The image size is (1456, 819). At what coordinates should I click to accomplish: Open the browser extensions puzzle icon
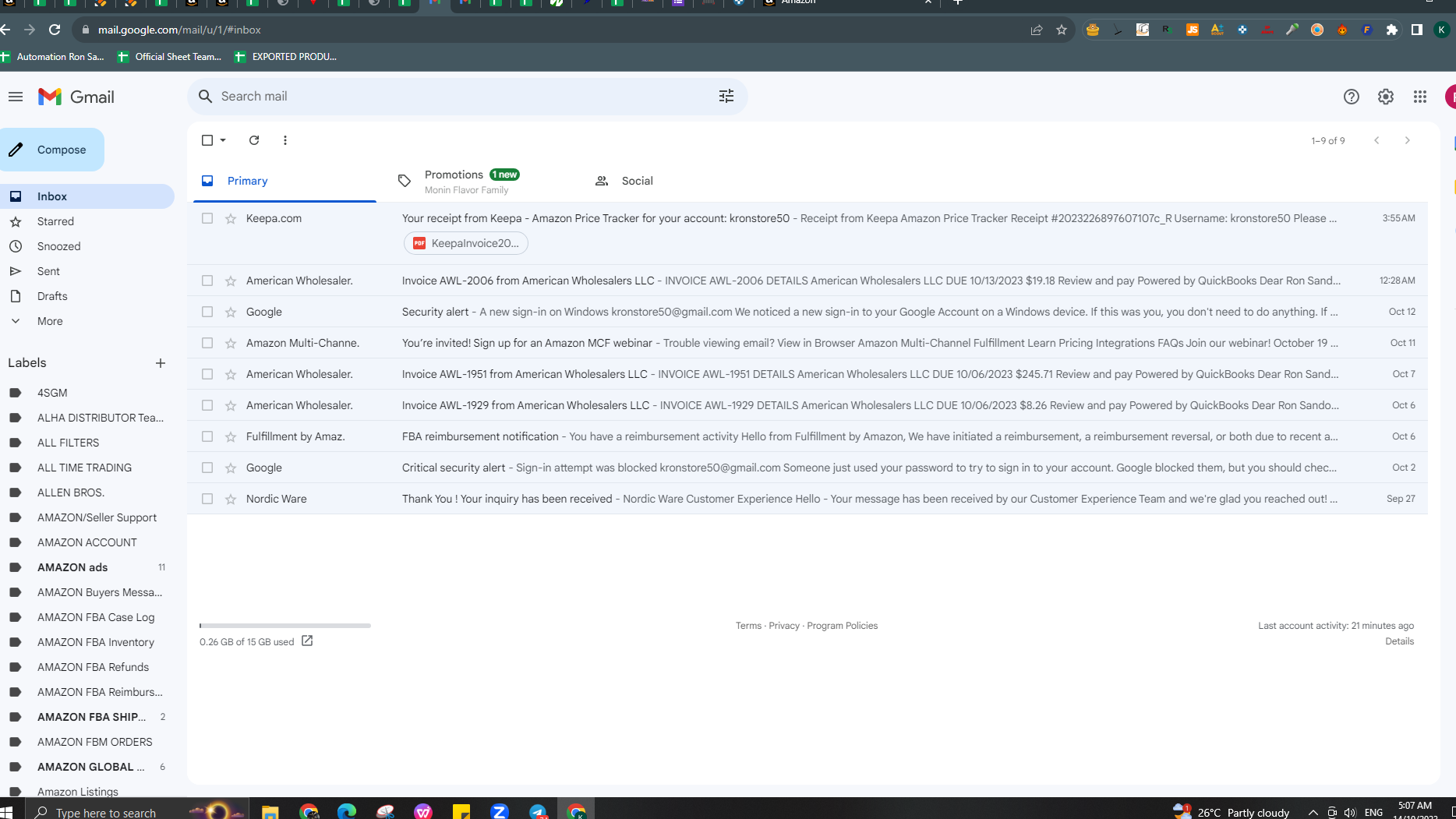(1392, 30)
